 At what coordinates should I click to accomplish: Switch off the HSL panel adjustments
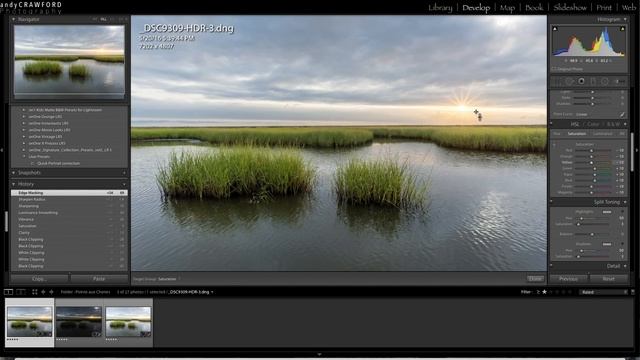(551, 124)
